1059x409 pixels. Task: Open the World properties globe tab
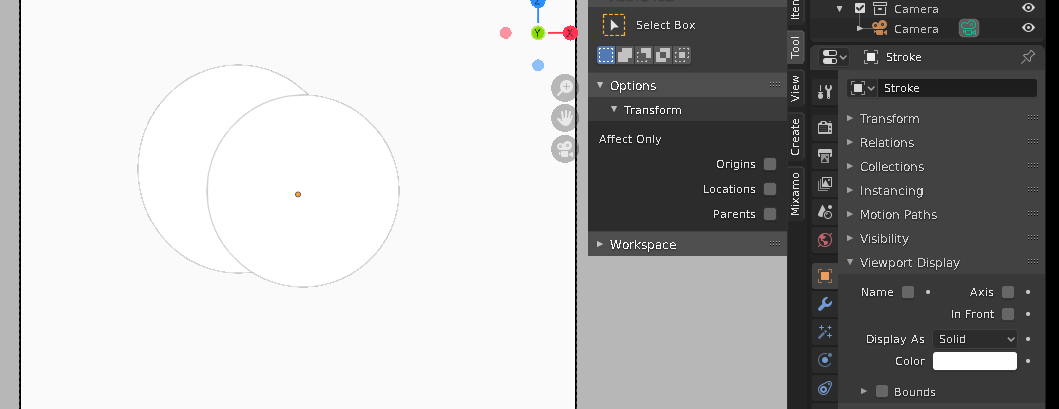825,240
